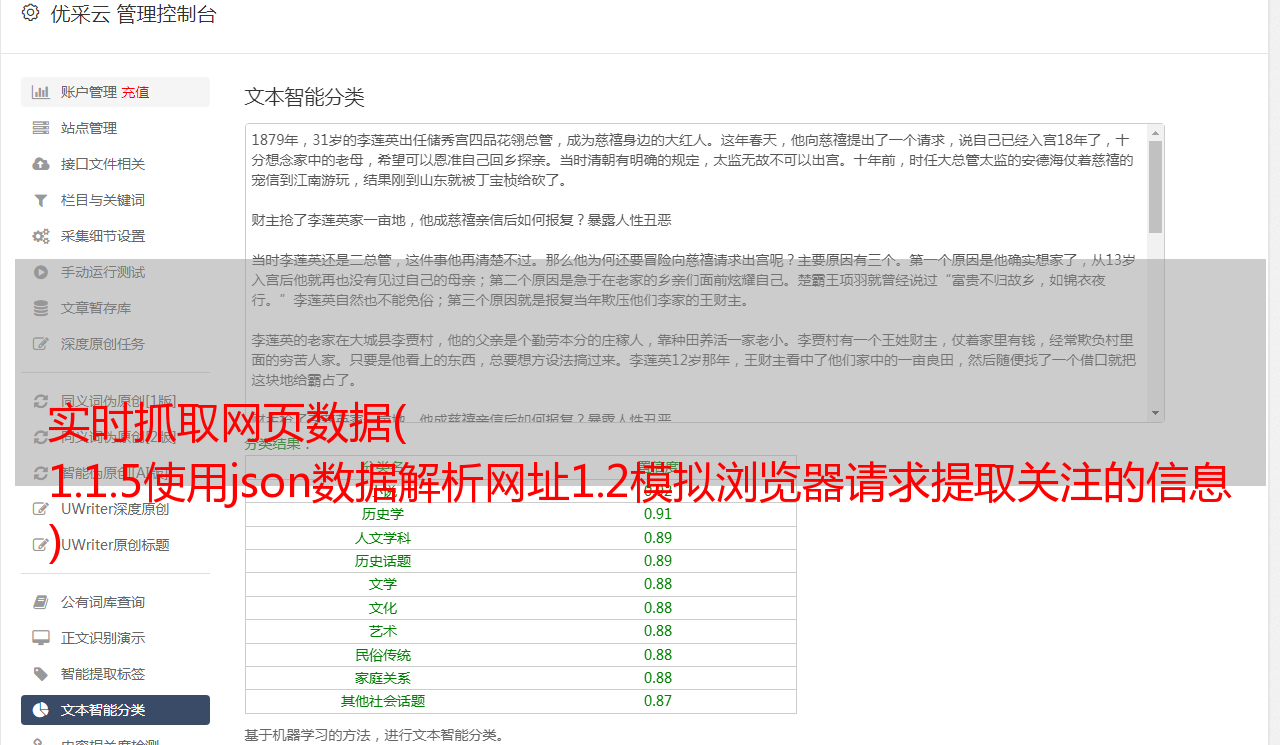Click the 家庭关系 category cell
This screenshot has width=1280, height=745.
[x=383, y=678]
